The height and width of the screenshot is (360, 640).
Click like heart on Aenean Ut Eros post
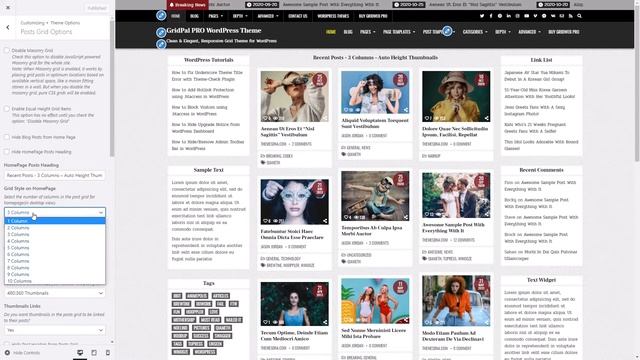pos(265,118)
